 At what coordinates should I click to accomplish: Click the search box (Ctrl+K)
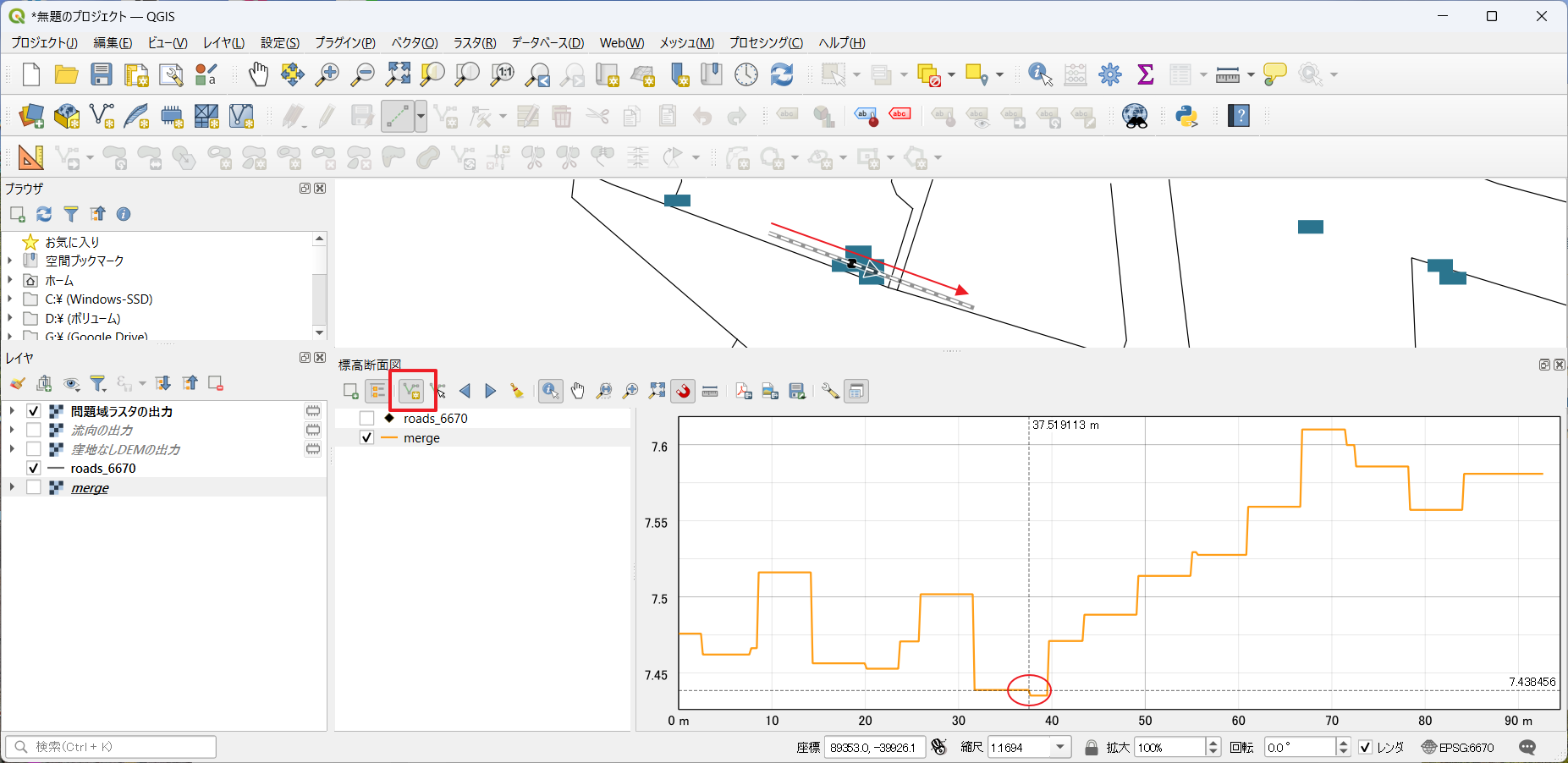(111, 747)
